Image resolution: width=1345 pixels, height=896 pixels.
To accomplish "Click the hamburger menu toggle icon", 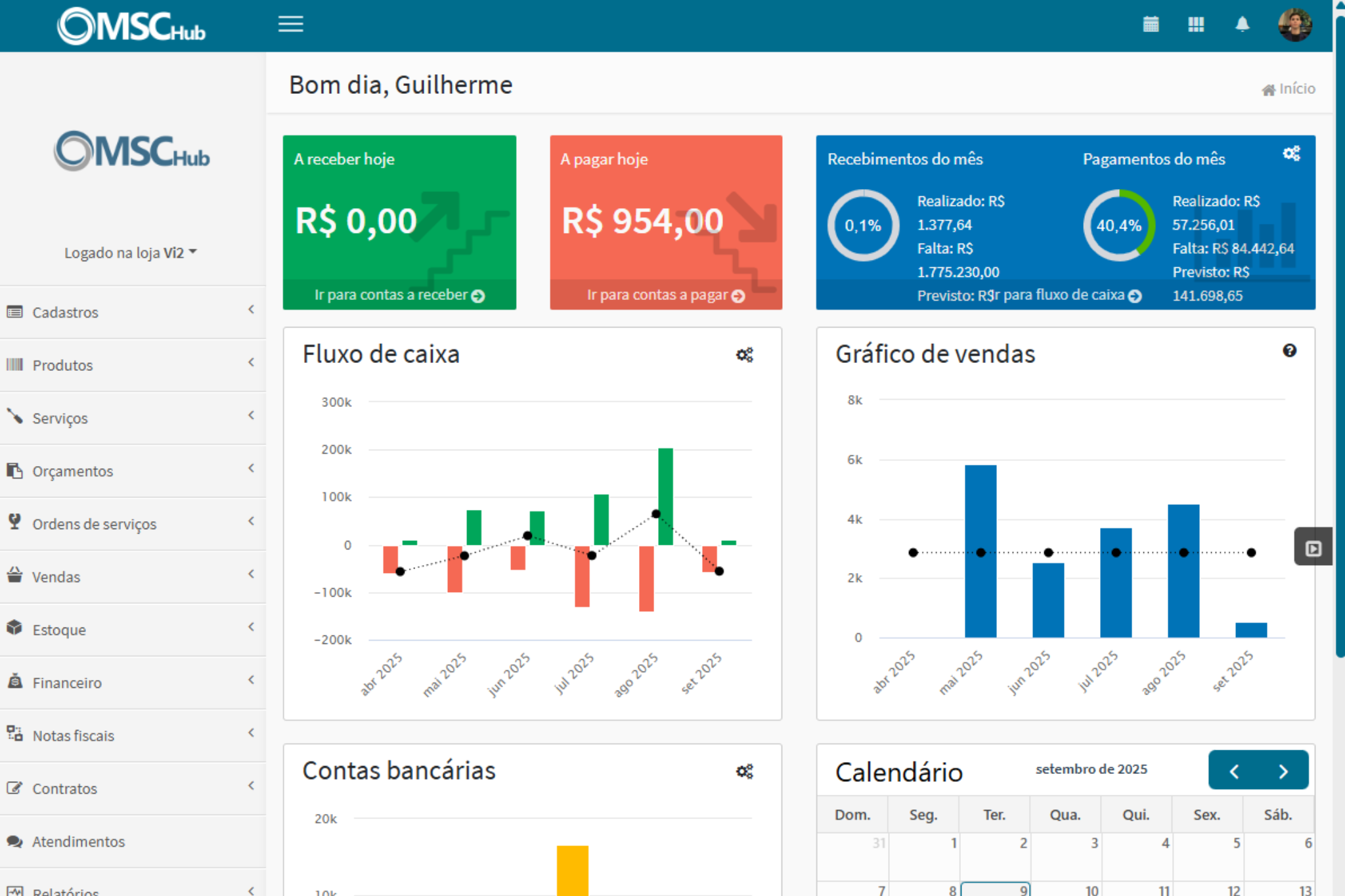I will tap(290, 24).
